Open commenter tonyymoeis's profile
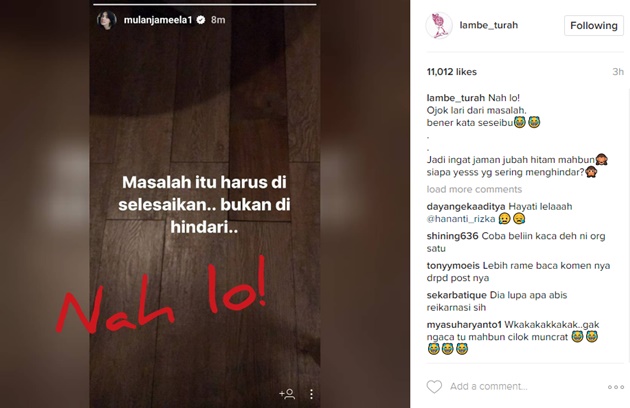 (x=453, y=265)
